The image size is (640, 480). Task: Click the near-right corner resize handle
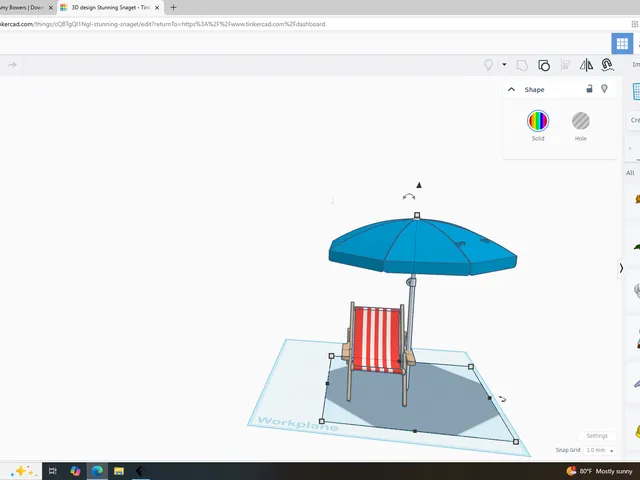pyautogui.click(x=516, y=442)
